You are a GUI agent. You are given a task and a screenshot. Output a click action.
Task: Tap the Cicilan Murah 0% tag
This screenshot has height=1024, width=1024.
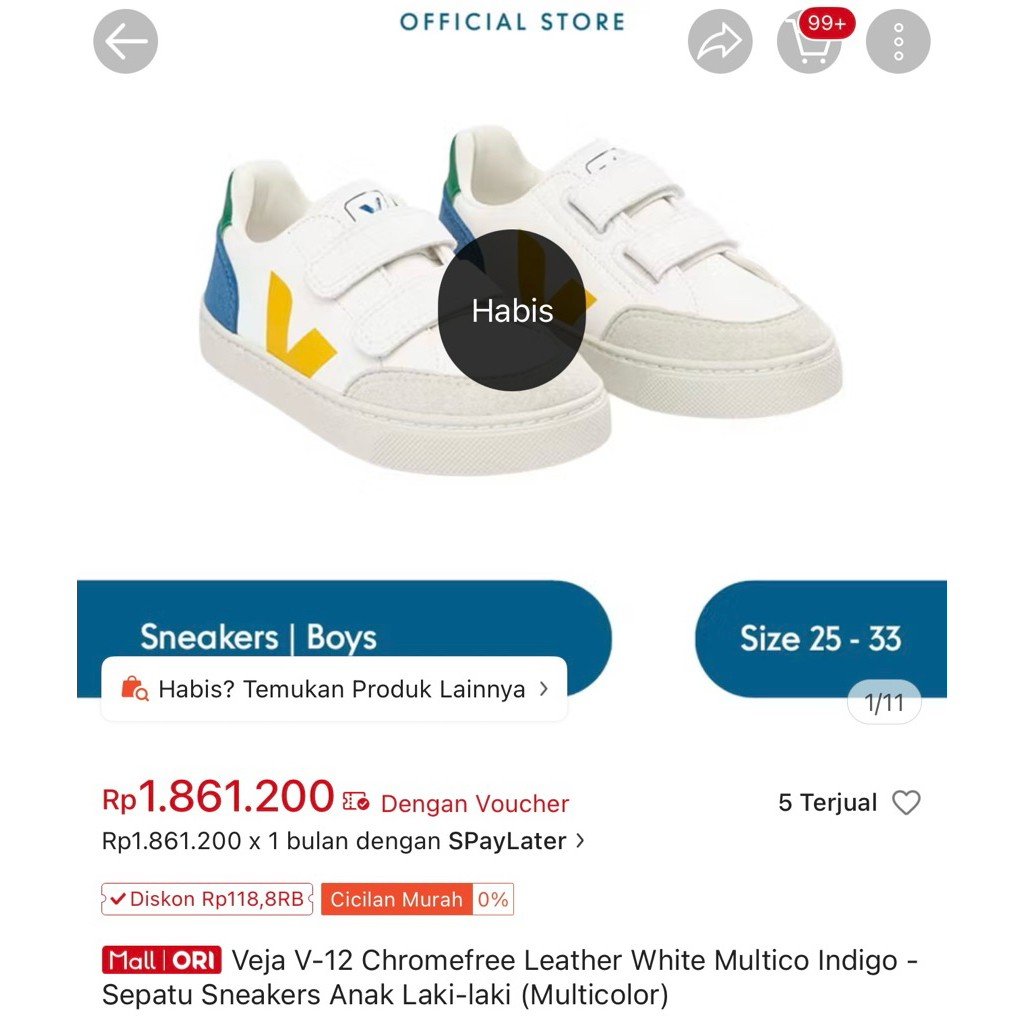(x=417, y=899)
